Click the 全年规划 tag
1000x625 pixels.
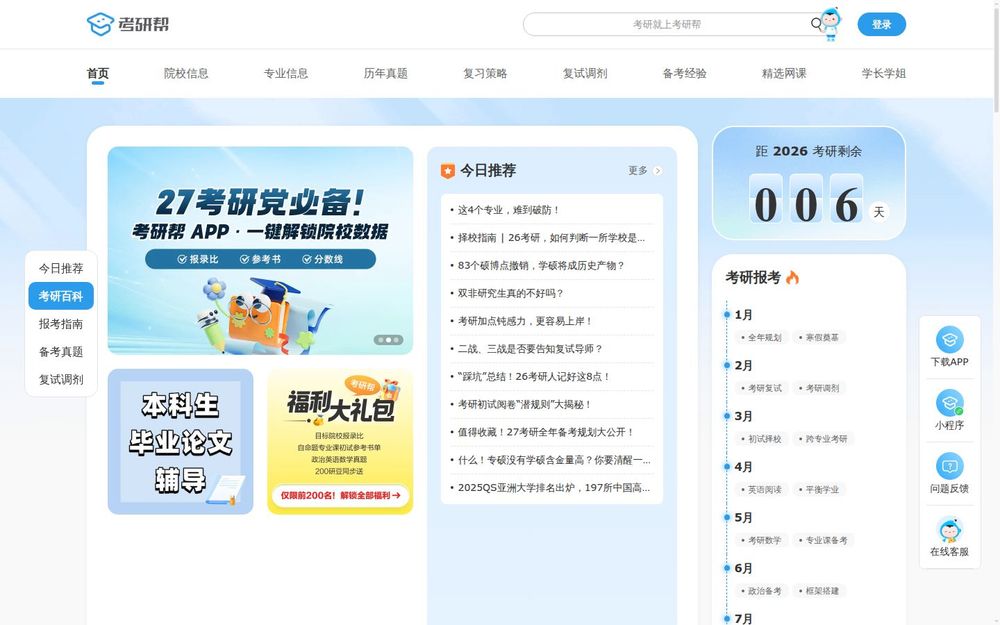[762, 337]
